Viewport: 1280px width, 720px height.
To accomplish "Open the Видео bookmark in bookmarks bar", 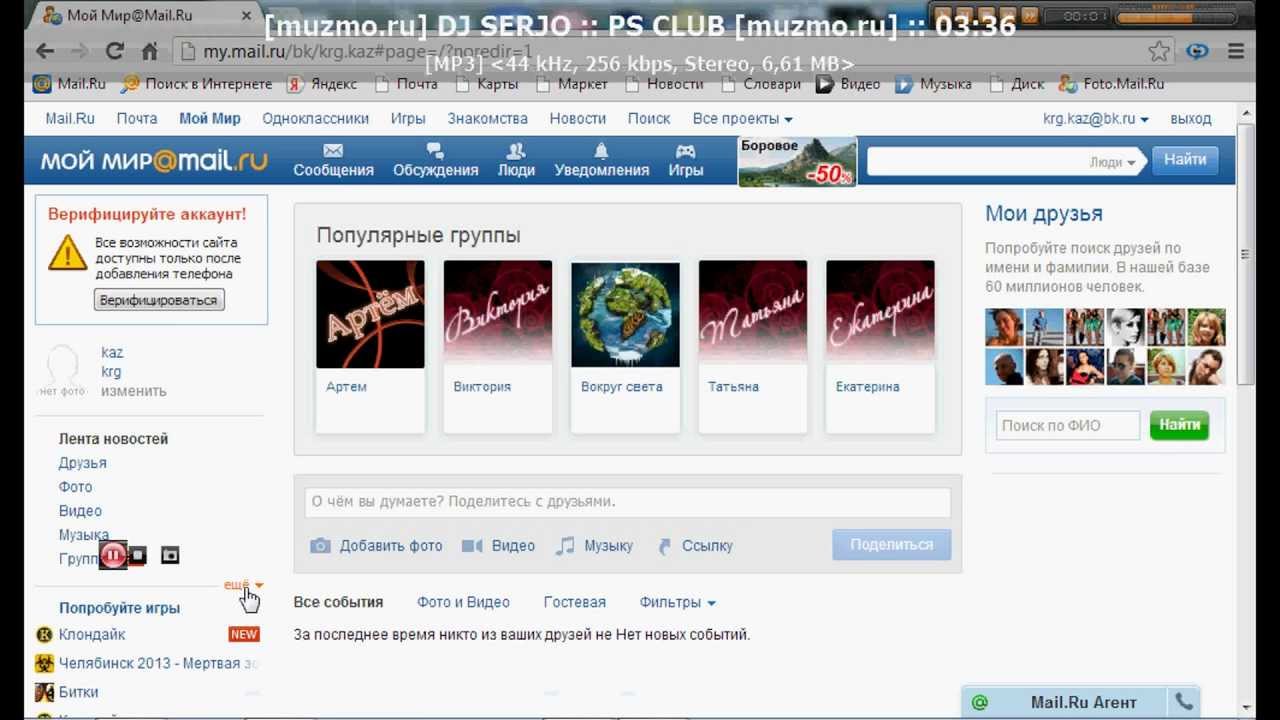I will 848,84.
